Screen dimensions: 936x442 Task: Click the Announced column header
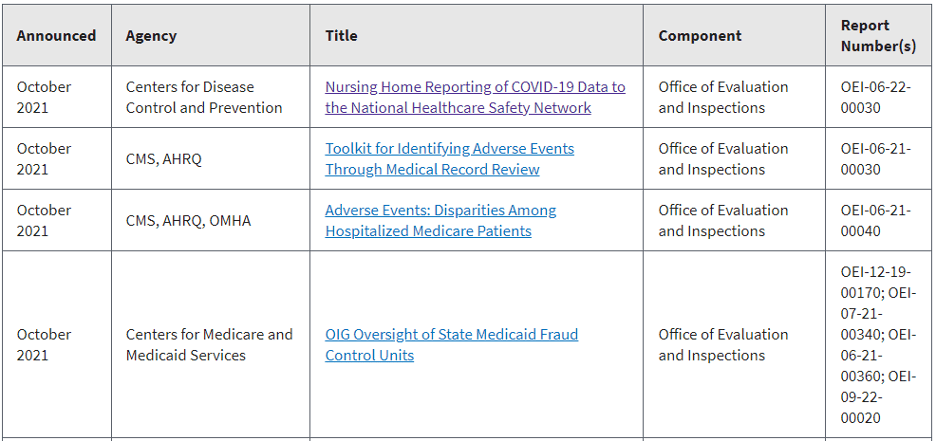click(x=56, y=35)
